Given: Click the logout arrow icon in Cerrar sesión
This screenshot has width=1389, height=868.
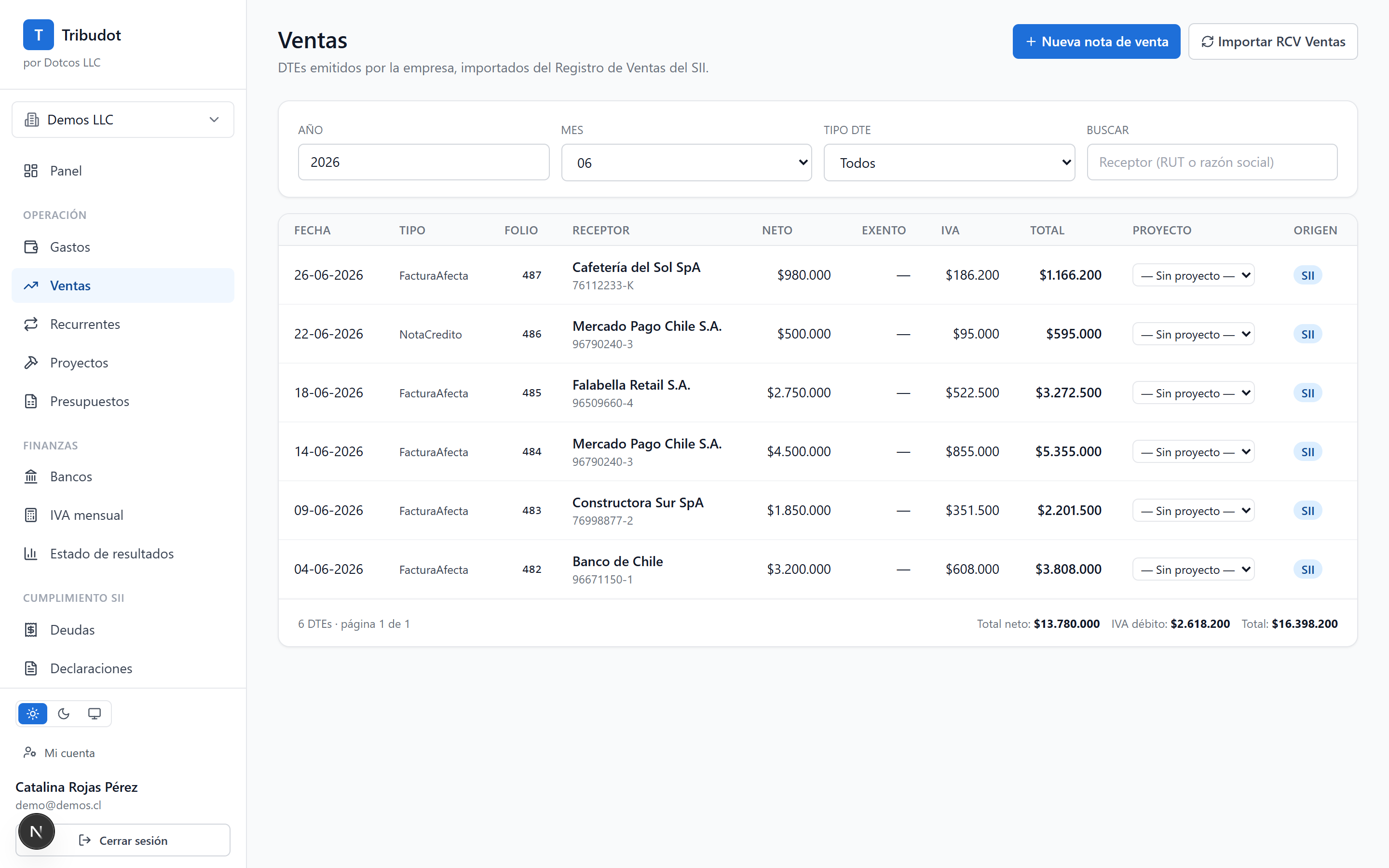Looking at the screenshot, I should tap(85, 841).
